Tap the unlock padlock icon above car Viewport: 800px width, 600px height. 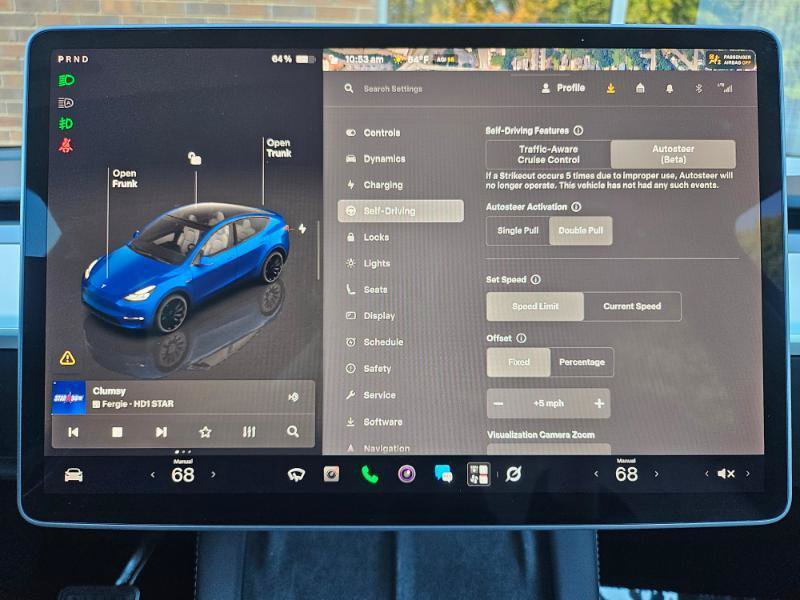194,159
